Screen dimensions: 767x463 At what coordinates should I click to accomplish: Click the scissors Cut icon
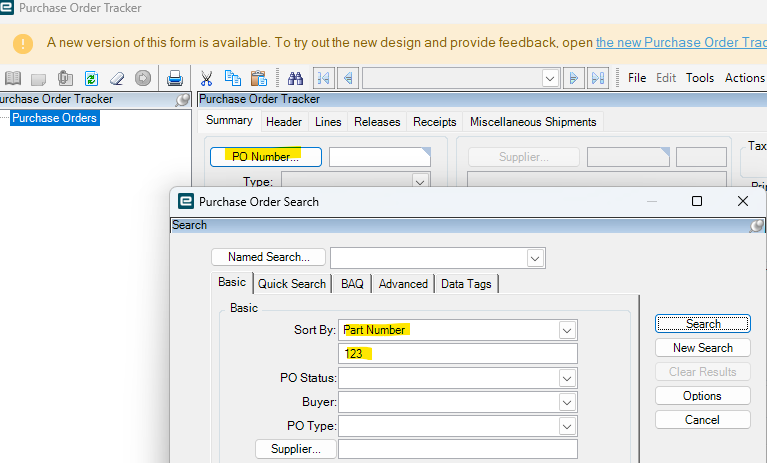[x=206, y=78]
